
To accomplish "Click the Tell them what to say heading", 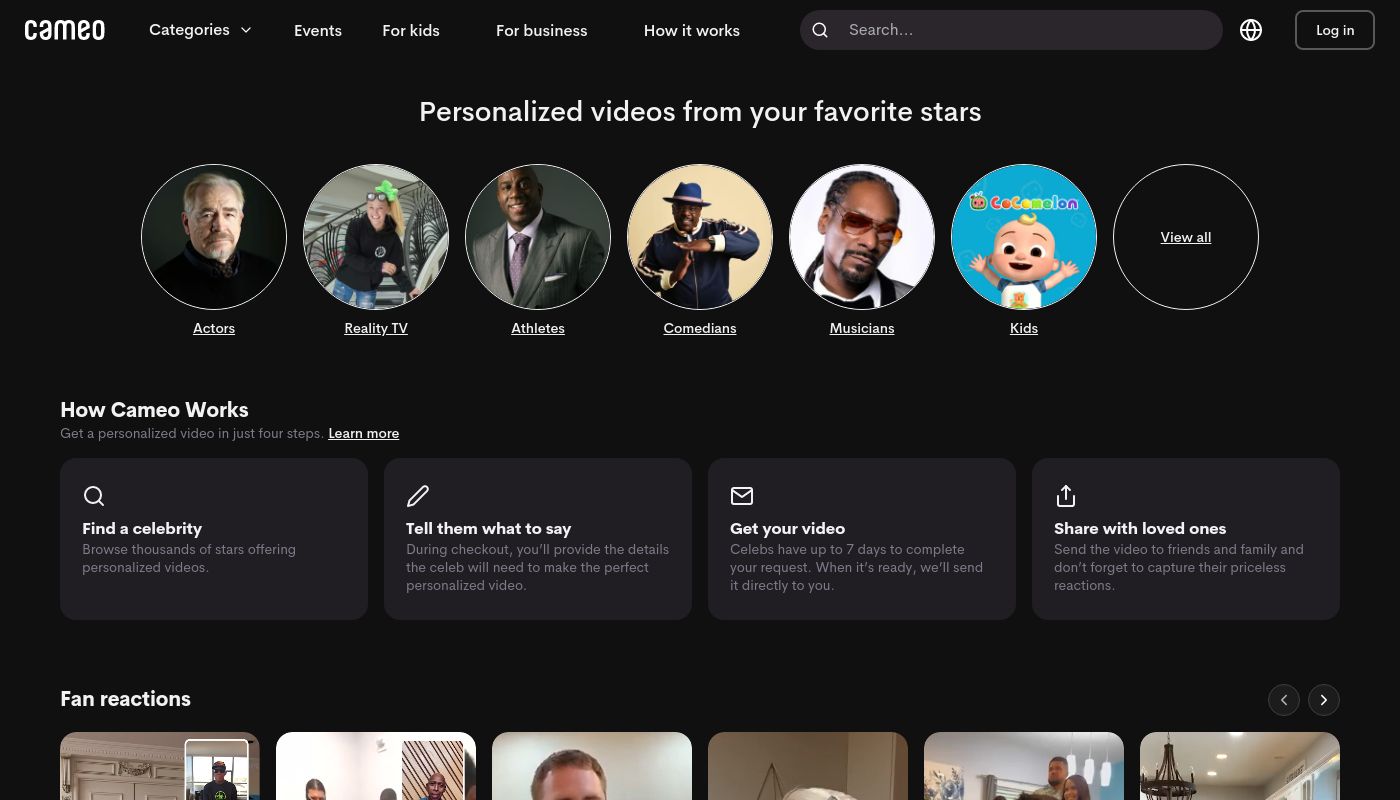I will [489, 528].
